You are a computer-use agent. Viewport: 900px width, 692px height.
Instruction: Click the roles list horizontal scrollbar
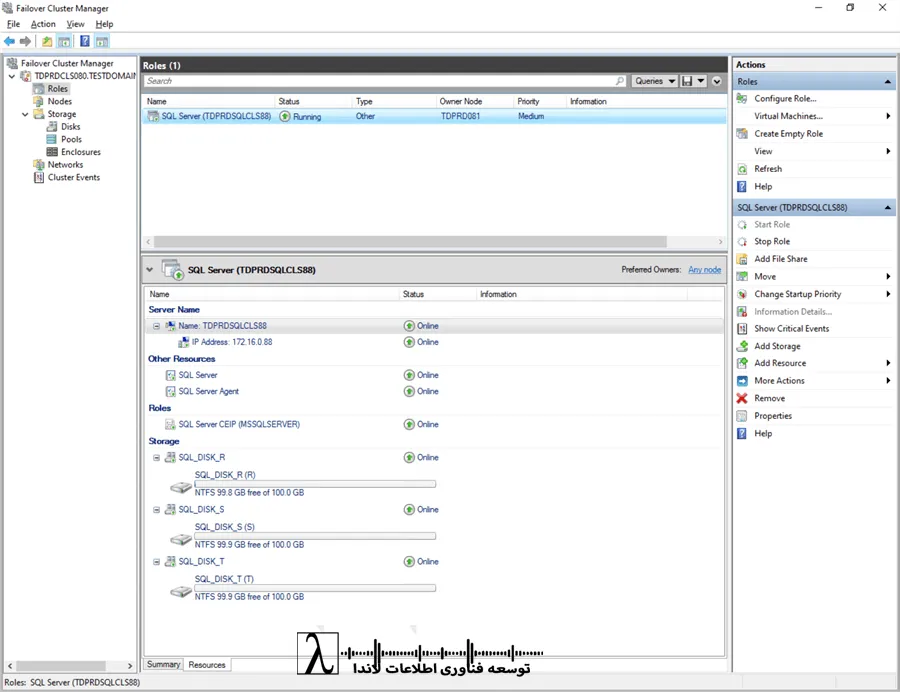(x=410, y=242)
